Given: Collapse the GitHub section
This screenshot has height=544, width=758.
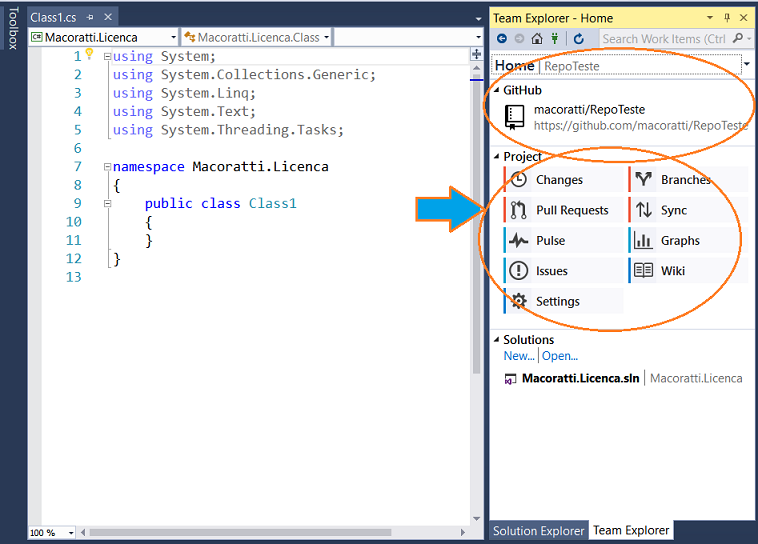Looking at the screenshot, I should (x=496, y=90).
